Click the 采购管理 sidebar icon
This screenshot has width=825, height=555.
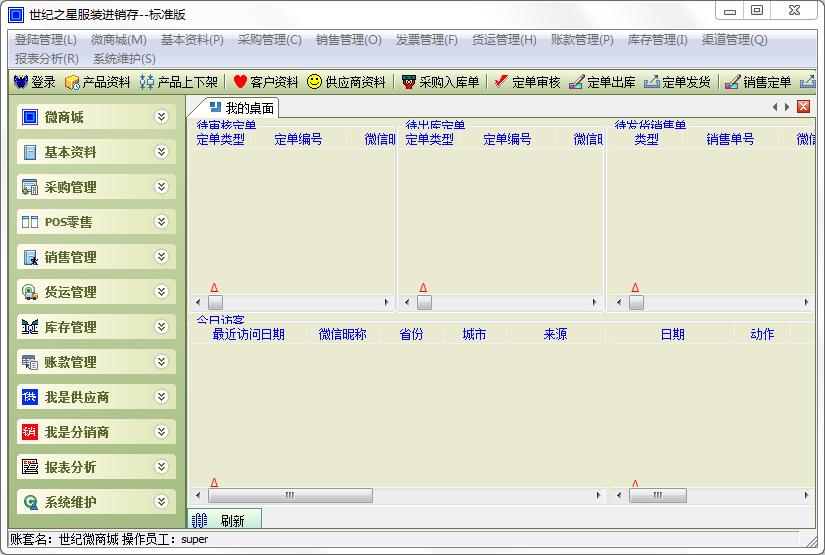point(30,187)
